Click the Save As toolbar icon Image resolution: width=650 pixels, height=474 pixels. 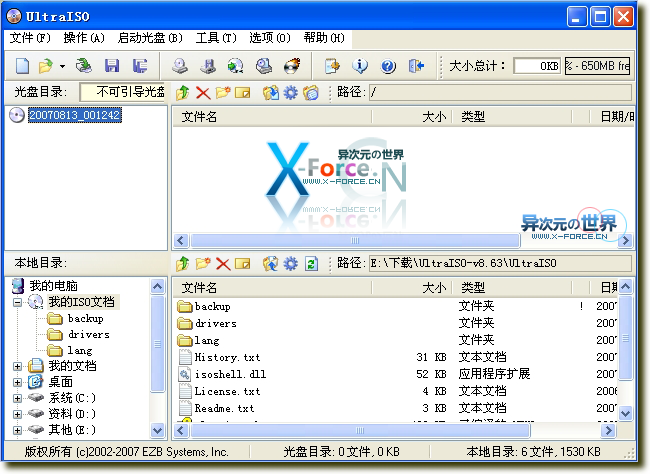pyautogui.click(x=140, y=66)
